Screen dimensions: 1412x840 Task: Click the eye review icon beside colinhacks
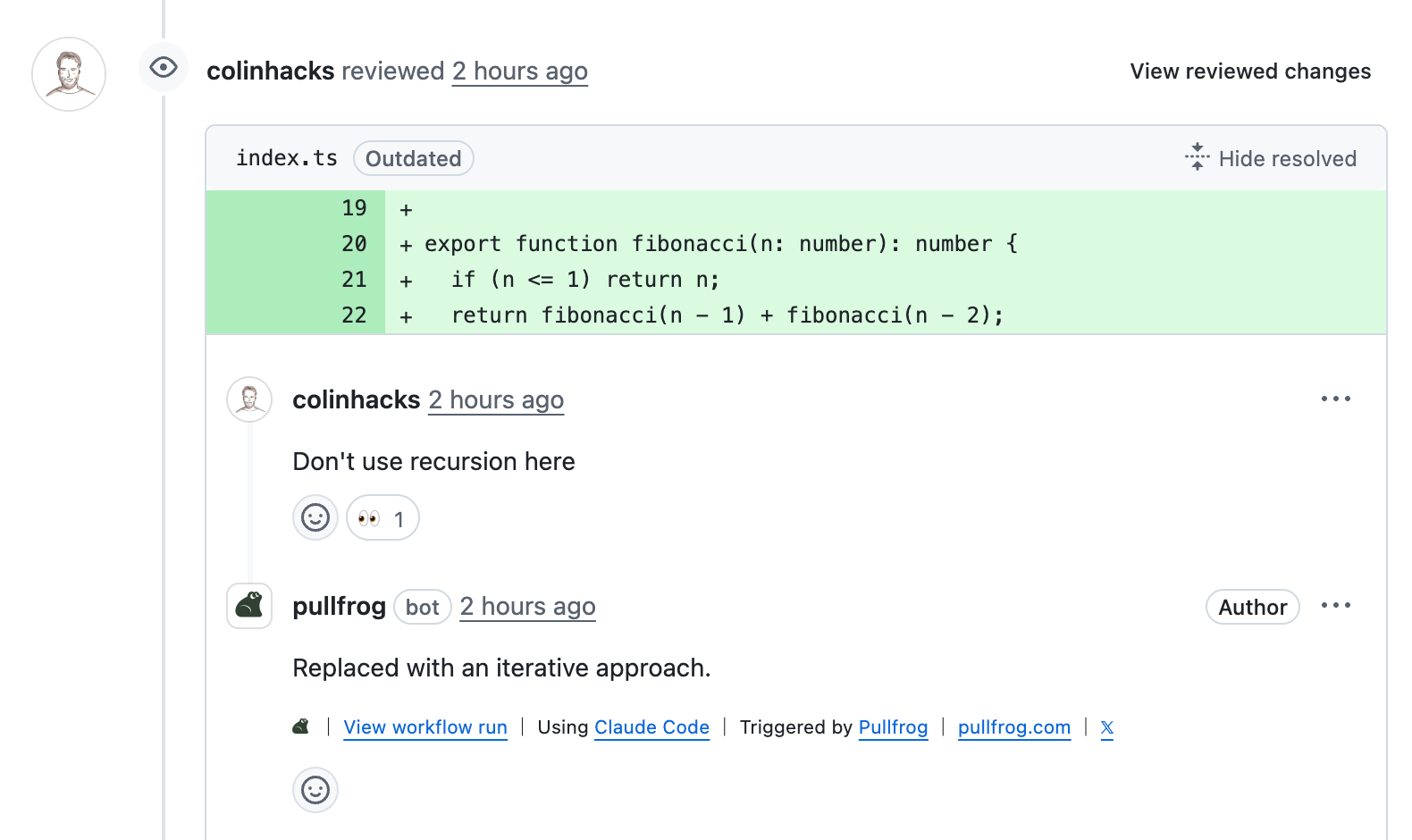click(164, 68)
